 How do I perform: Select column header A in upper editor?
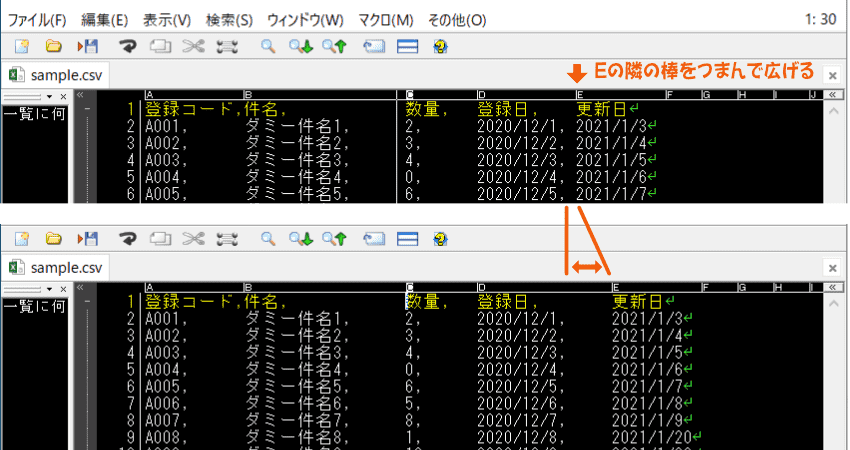150,95
